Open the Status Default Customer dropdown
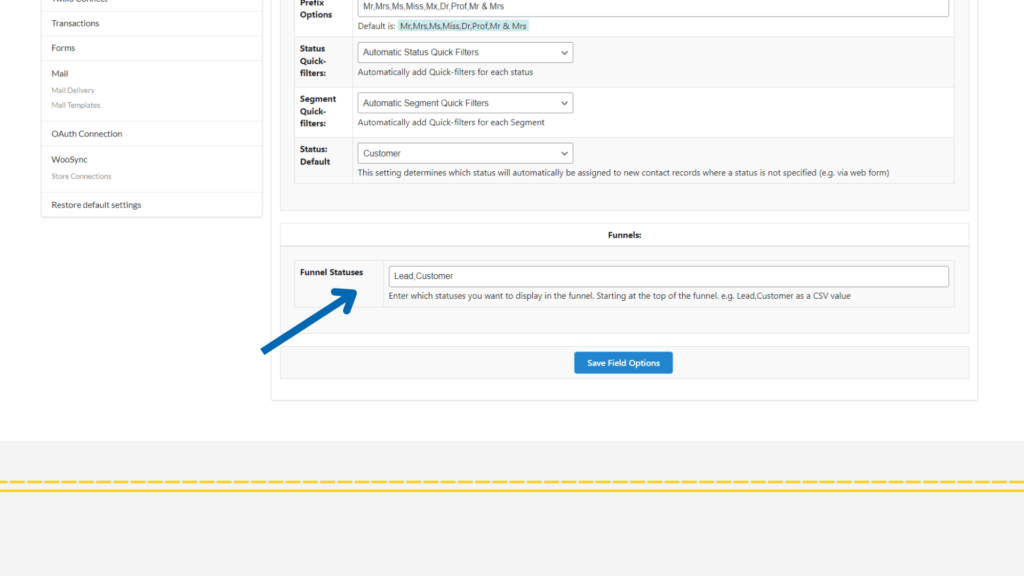The width and height of the screenshot is (1024, 576). tap(465, 153)
